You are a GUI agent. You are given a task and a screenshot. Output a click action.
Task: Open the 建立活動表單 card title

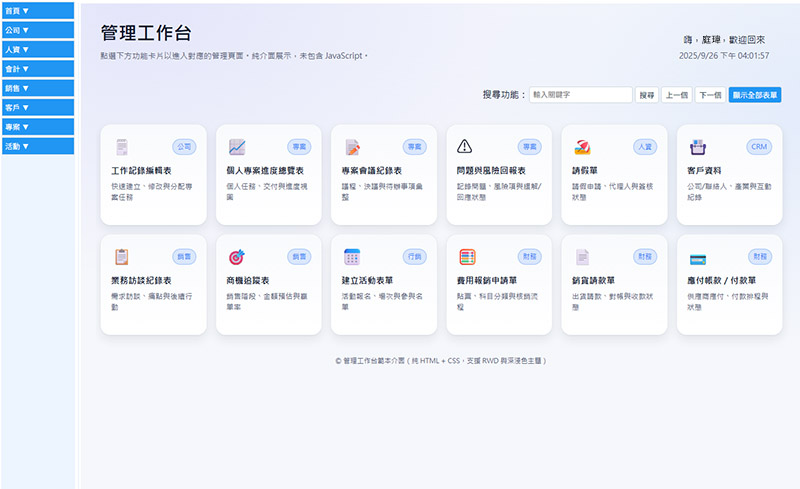coord(367,280)
